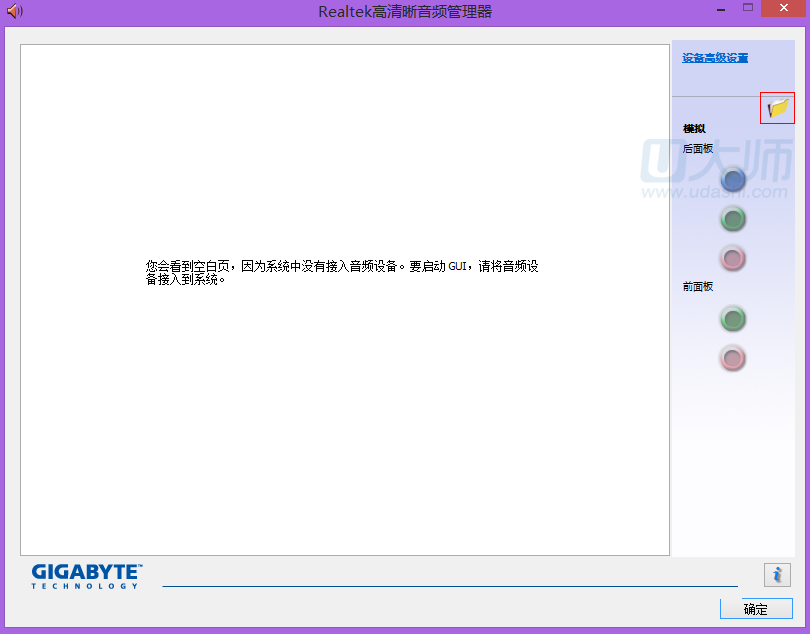This screenshot has width=810, height=634.
Task: Click the GIGABYTE Technology logo
Action: [x=87, y=576]
